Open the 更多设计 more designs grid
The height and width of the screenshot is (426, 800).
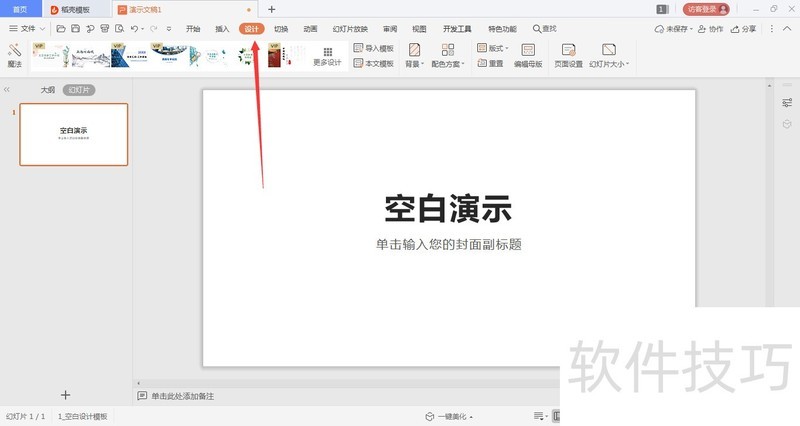point(327,56)
